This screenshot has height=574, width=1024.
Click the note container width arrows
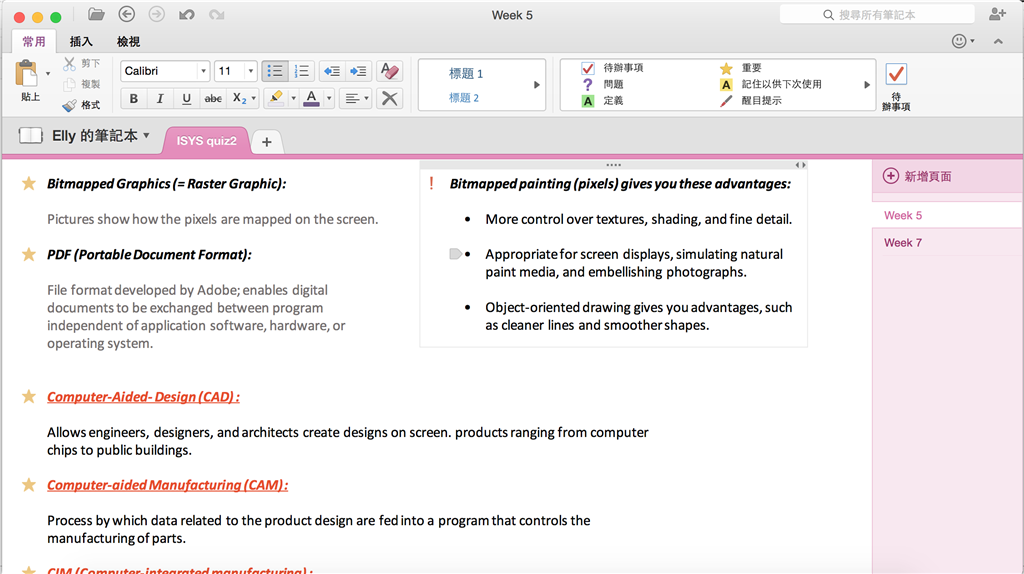800,165
